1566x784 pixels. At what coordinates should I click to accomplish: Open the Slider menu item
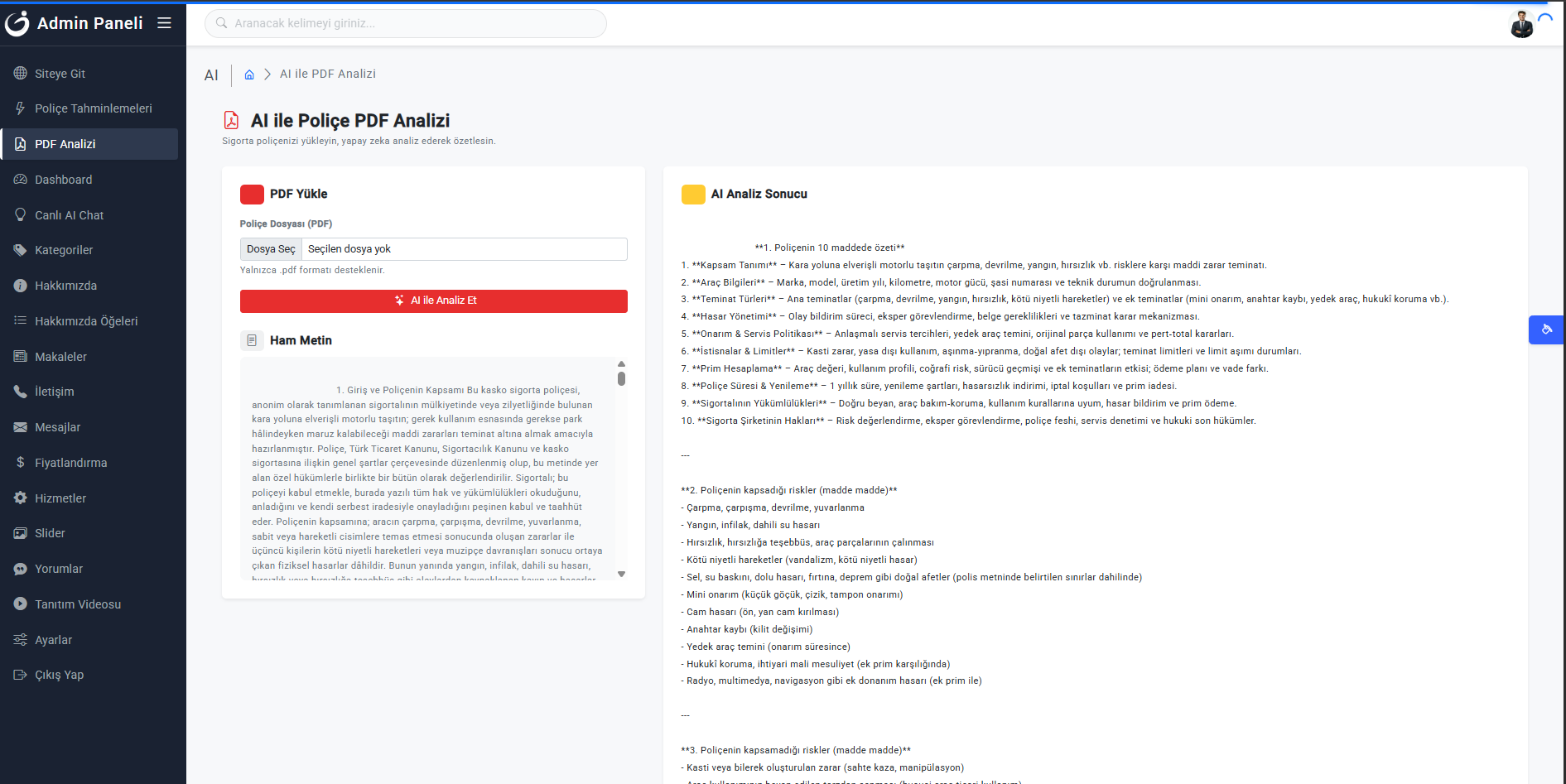(x=89, y=533)
